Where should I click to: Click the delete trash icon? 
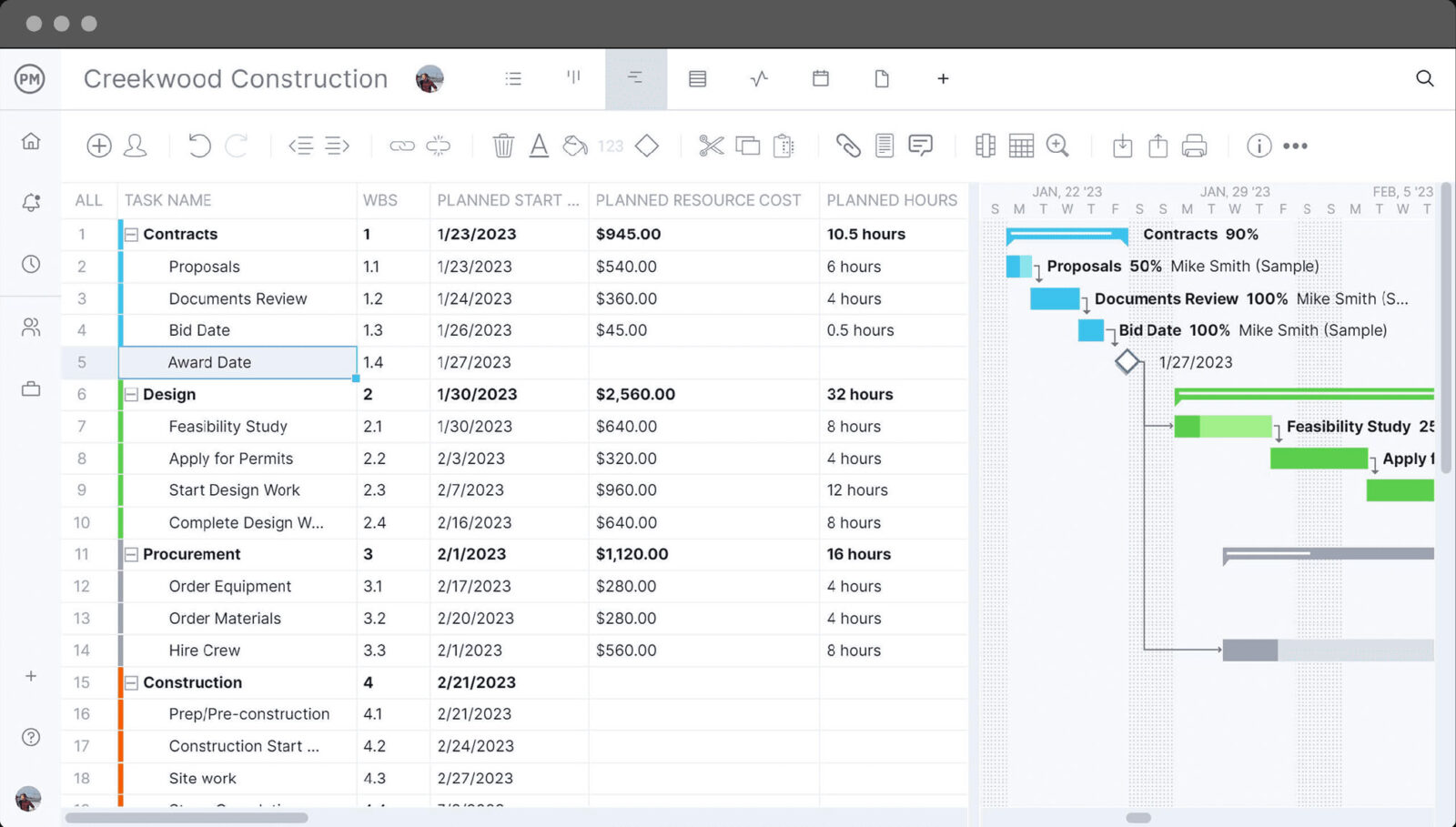tap(502, 146)
